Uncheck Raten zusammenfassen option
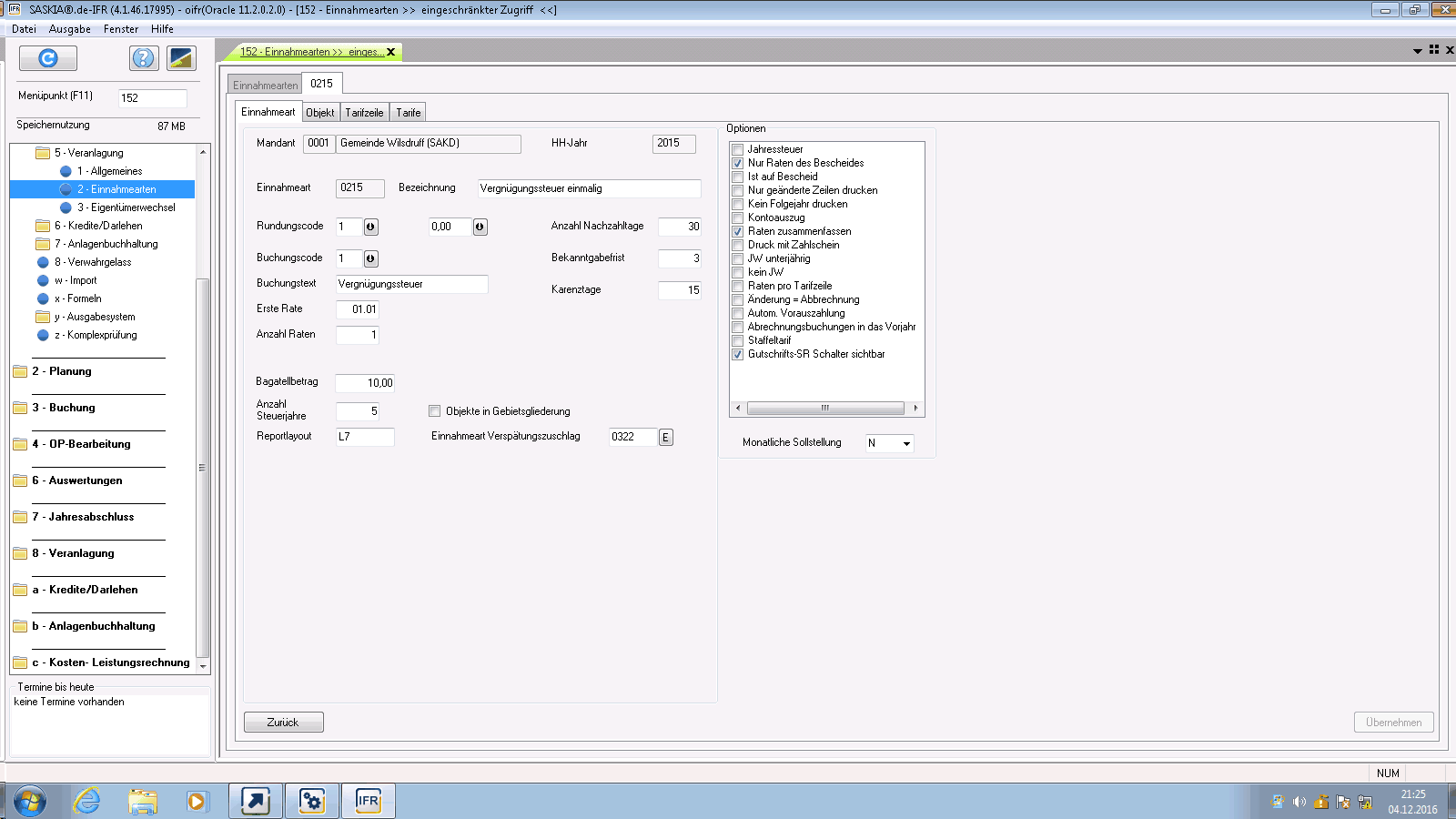 click(x=738, y=232)
